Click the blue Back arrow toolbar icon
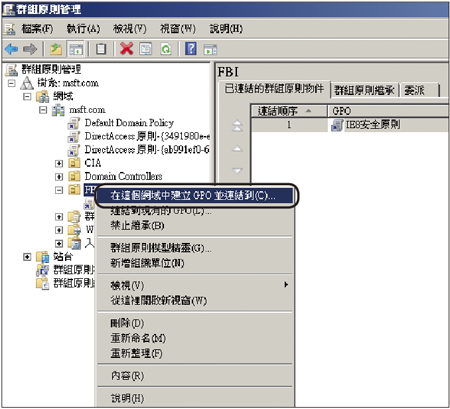 [11, 49]
